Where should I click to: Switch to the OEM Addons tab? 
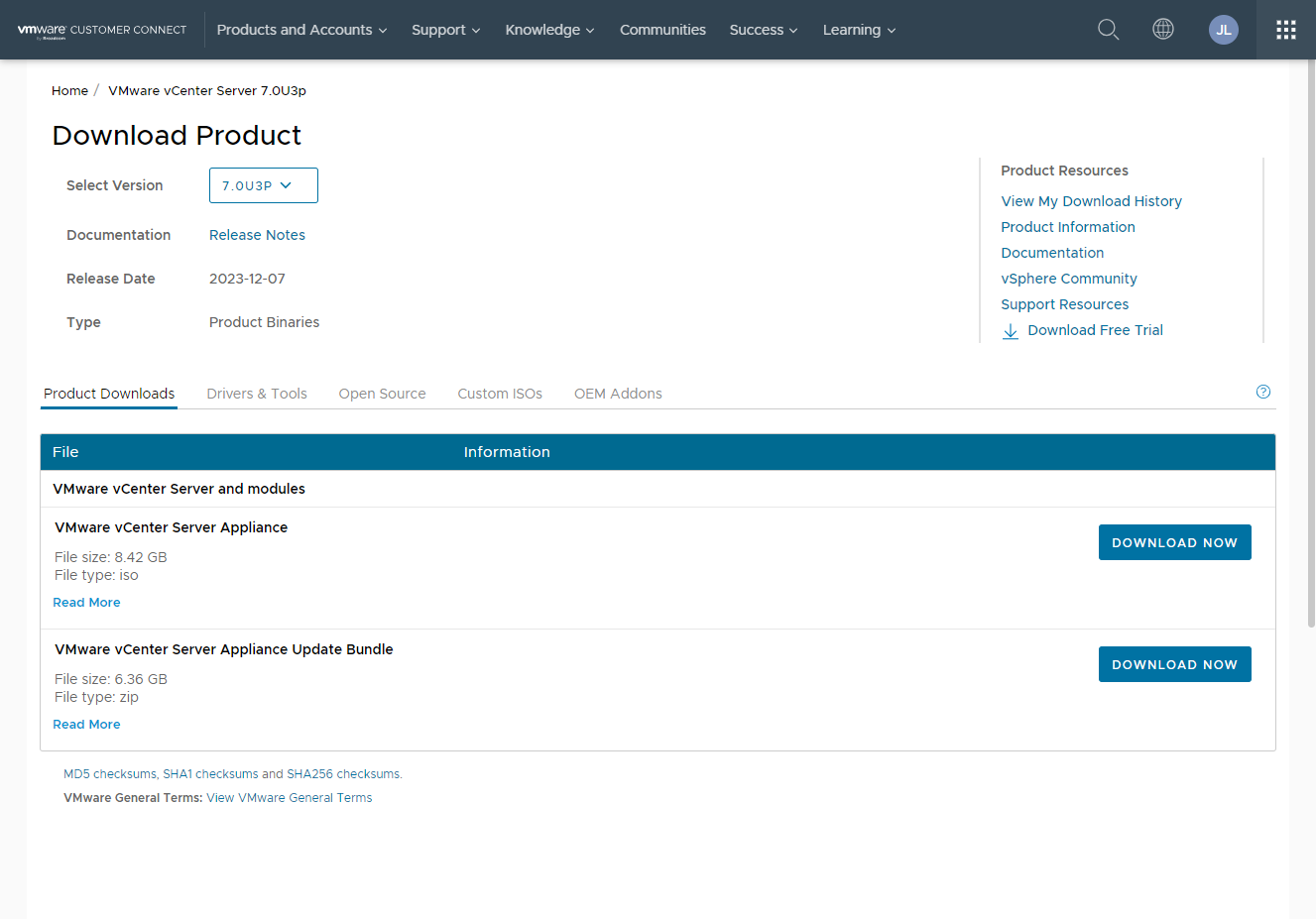pyautogui.click(x=618, y=394)
